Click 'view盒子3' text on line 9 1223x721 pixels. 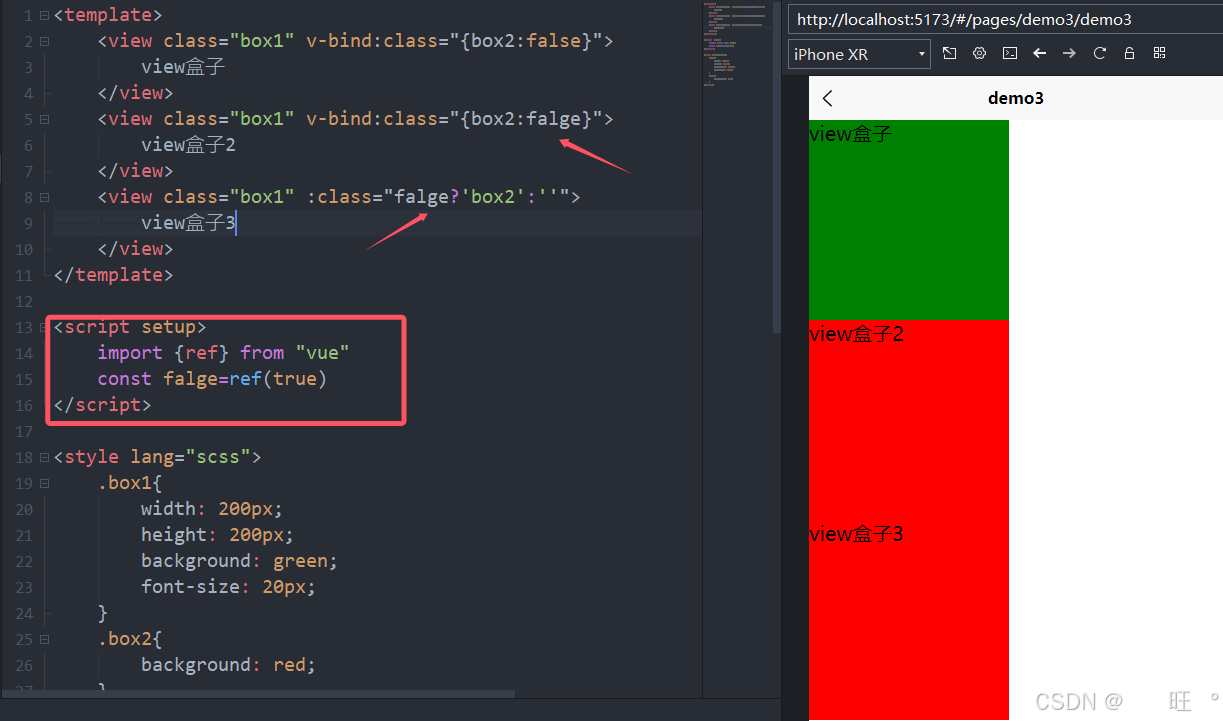(188, 223)
